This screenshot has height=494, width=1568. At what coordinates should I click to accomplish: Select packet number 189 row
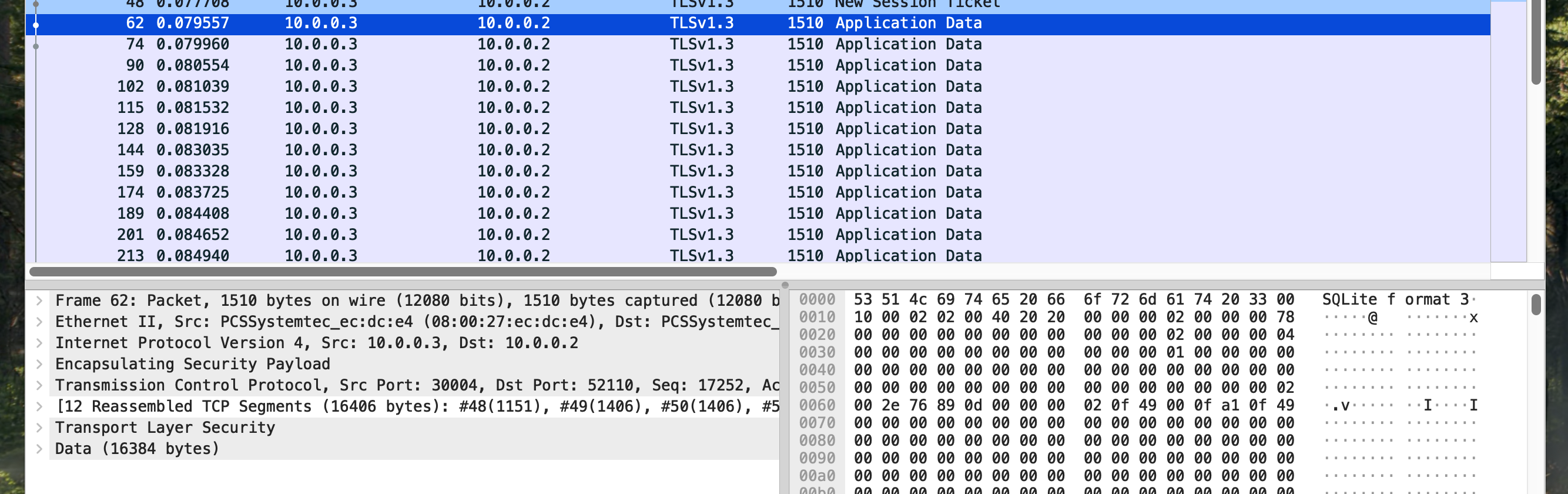coord(758,214)
